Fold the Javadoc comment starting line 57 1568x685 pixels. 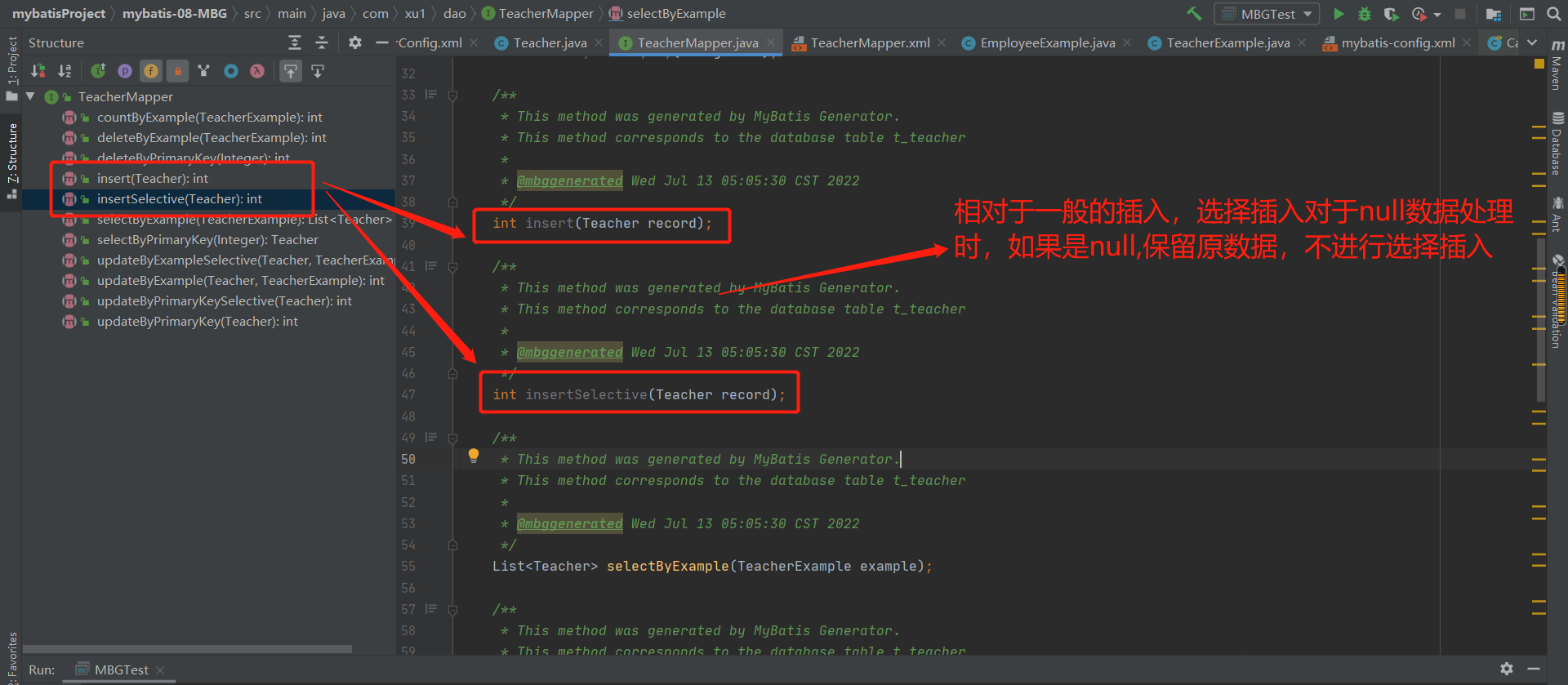452,609
